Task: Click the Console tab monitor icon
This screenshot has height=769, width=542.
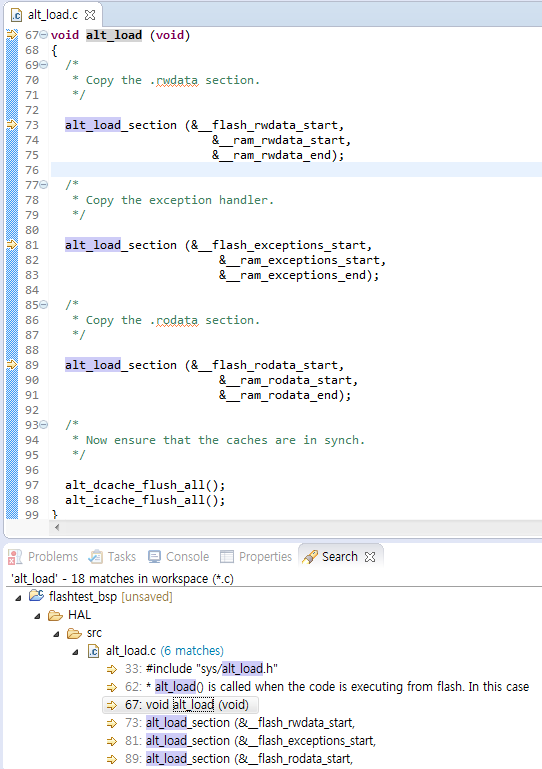Action: [155, 557]
